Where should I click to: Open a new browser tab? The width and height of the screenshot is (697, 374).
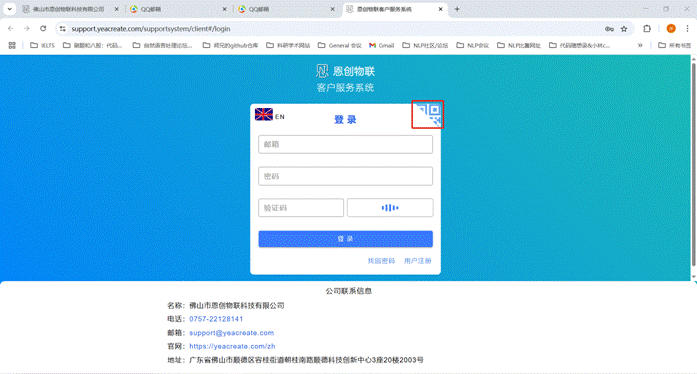[457, 9]
